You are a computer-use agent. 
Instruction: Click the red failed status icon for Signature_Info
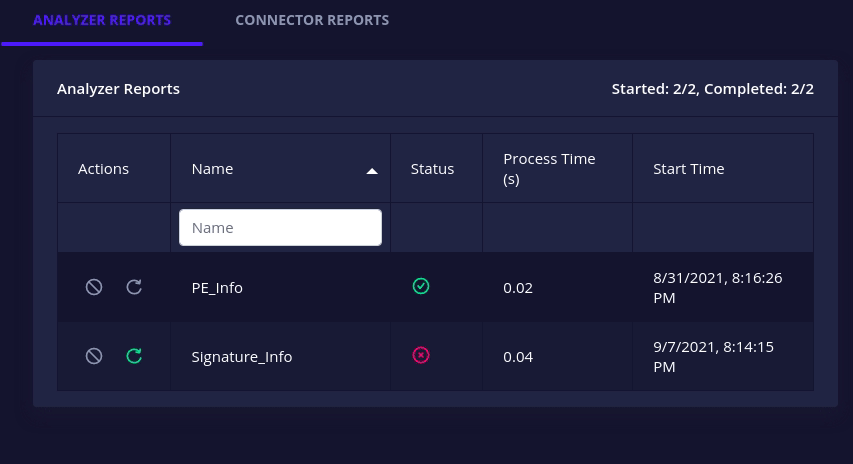coord(421,355)
